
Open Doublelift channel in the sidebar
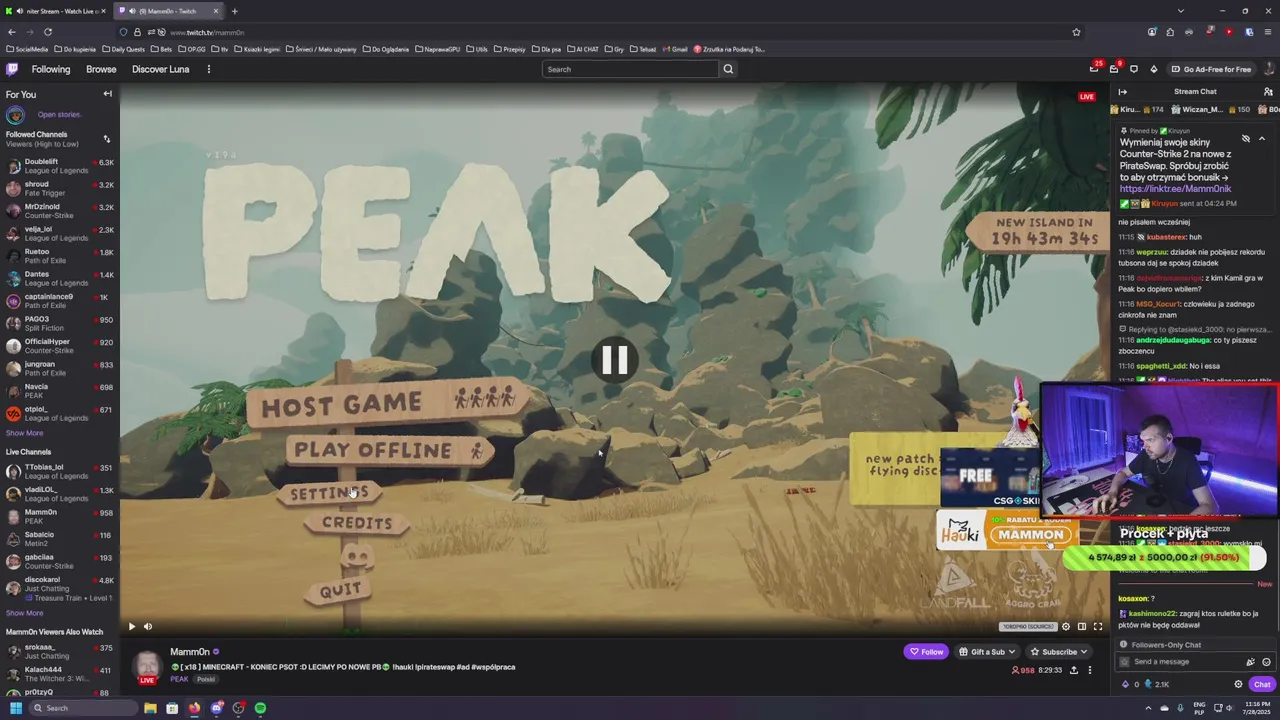coord(60,166)
